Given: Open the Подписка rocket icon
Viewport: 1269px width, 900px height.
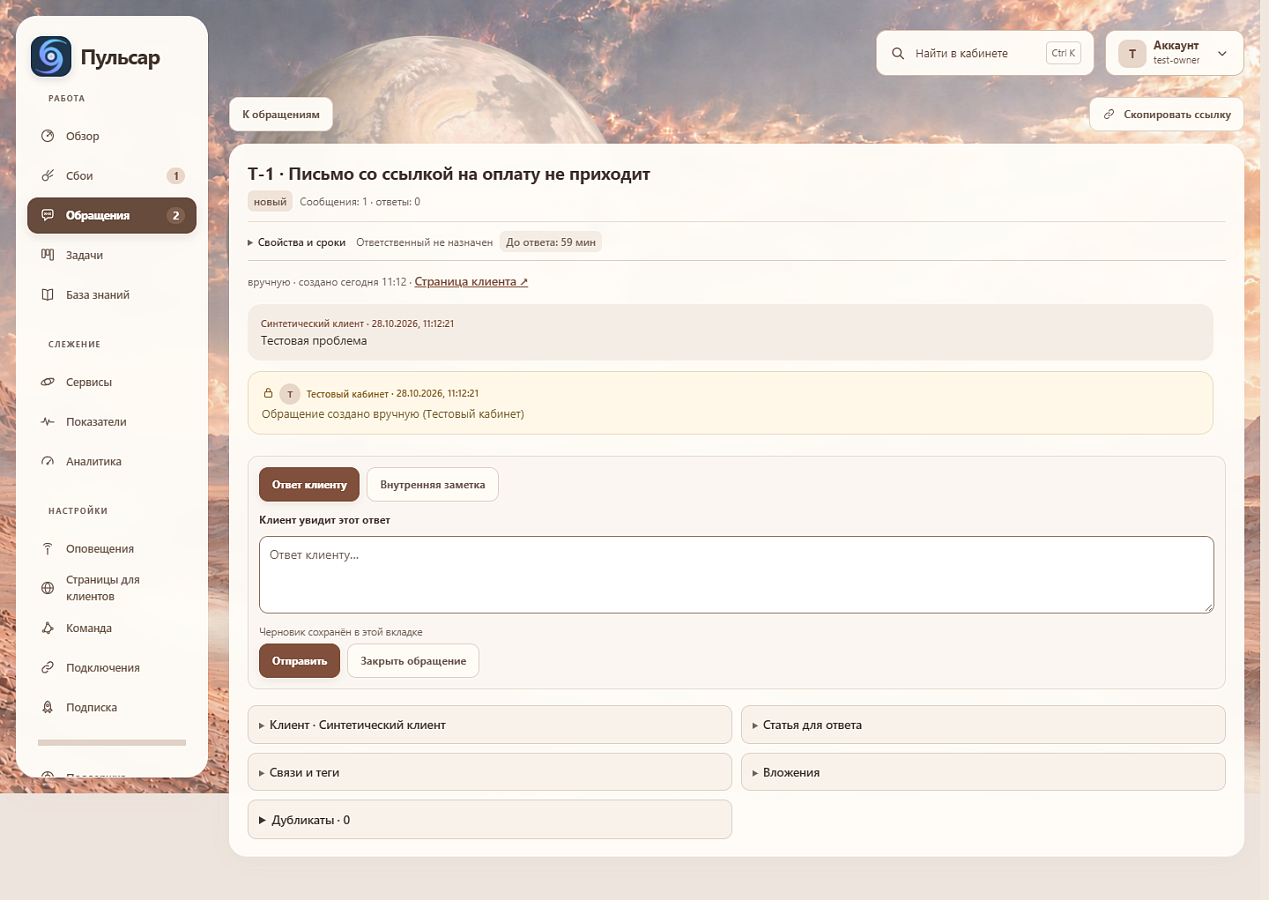Looking at the screenshot, I should pos(47,707).
